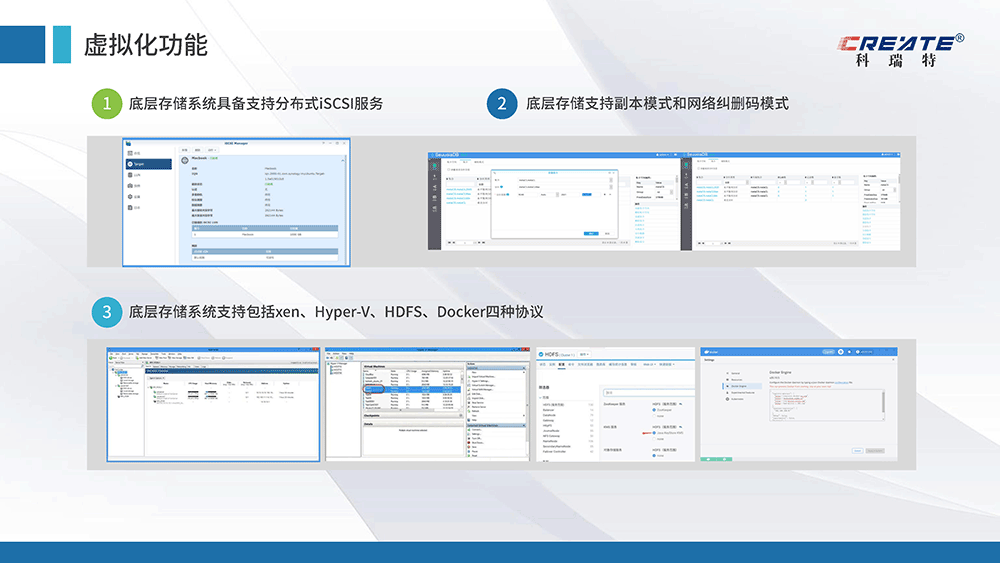Viewport: 1000px width, 563px height.
Task: Click the help question mark in iSCSI Manager title bar
Action: pyautogui.click(x=323, y=143)
